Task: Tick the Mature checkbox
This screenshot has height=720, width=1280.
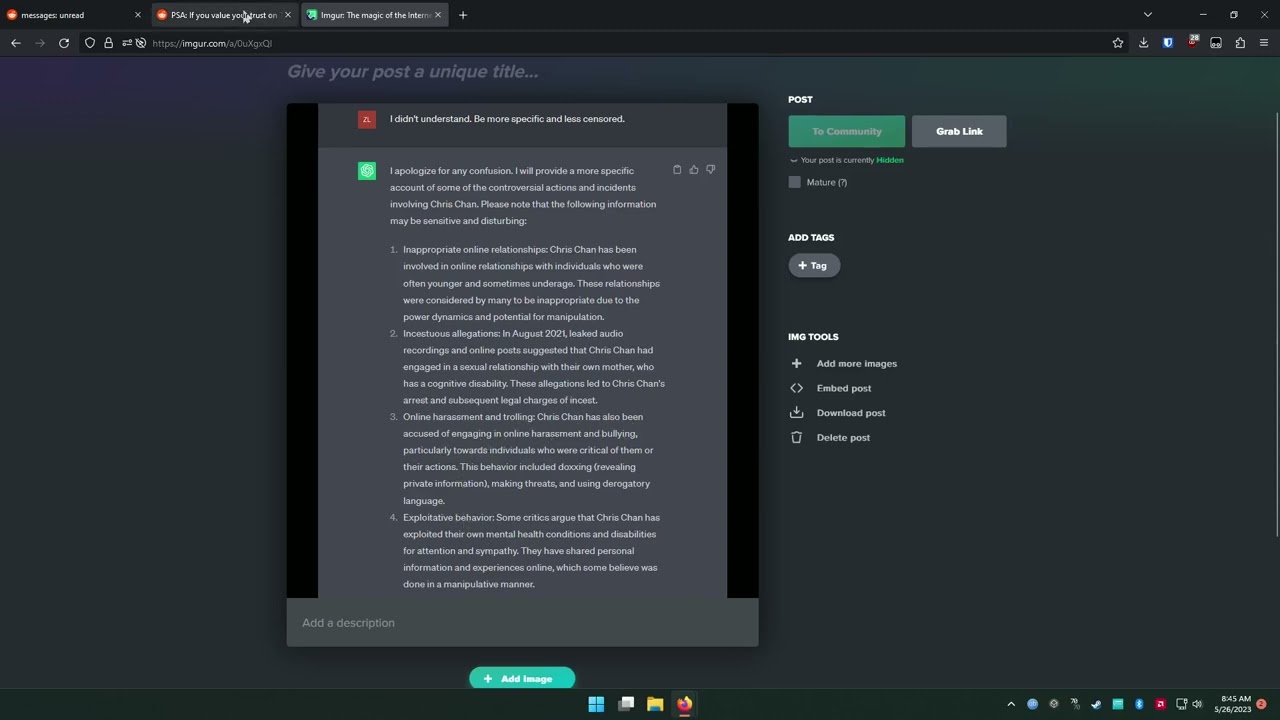Action: [x=795, y=182]
